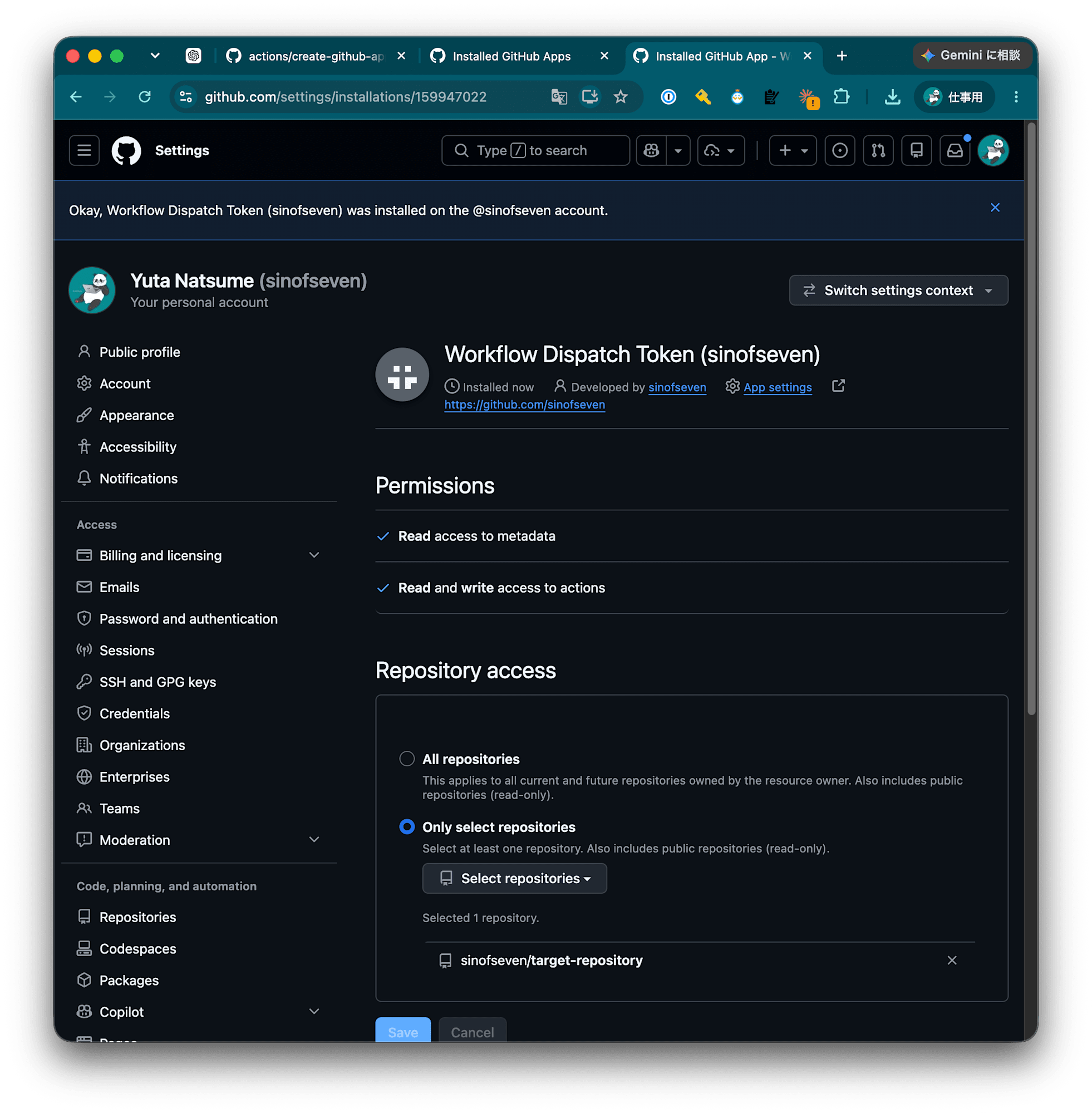Screen dimensions: 1092x1113
Task: Open the 仕事用 Chrome profile button
Action: click(x=954, y=97)
